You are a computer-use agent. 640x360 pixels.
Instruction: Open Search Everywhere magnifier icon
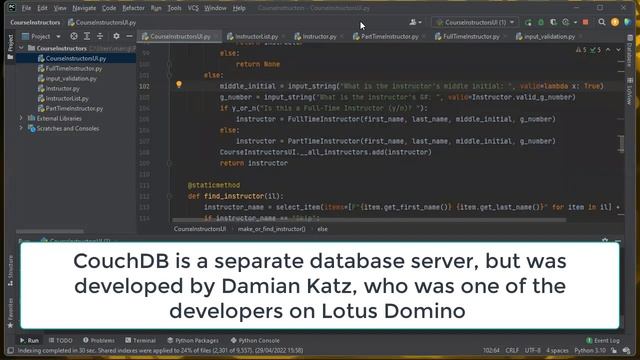pyautogui.click(x=602, y=22)
